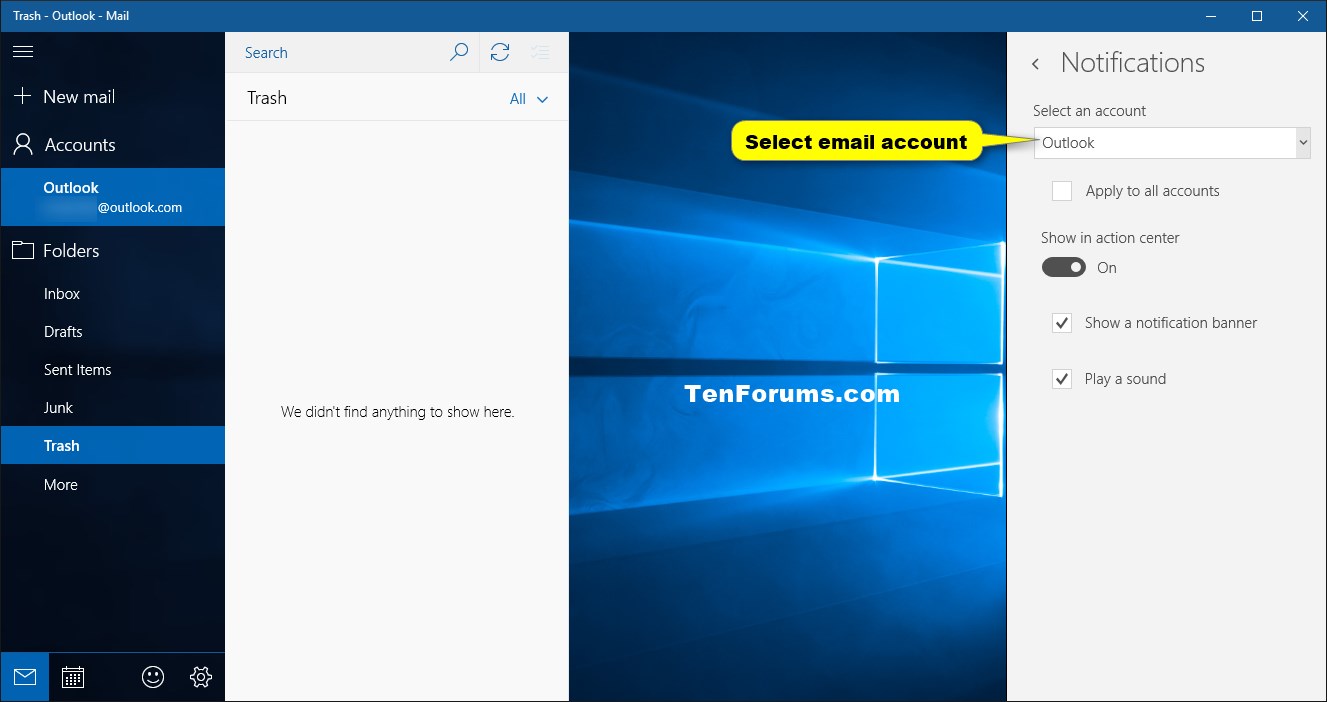1327x702 pixels.
Task: Open feedback smiley icon
Action: point(152,677)
